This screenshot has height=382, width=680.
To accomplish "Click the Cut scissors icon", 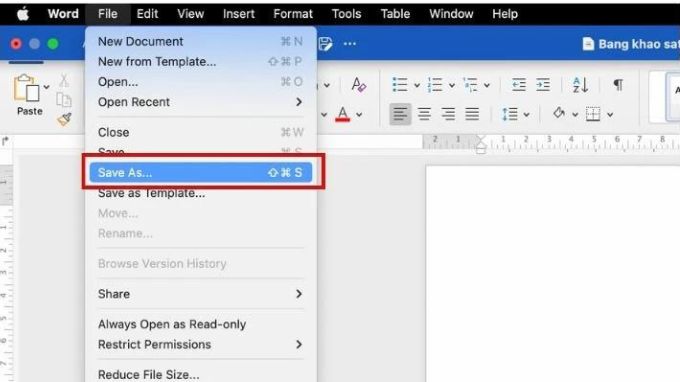I will [x=64, y=80].
